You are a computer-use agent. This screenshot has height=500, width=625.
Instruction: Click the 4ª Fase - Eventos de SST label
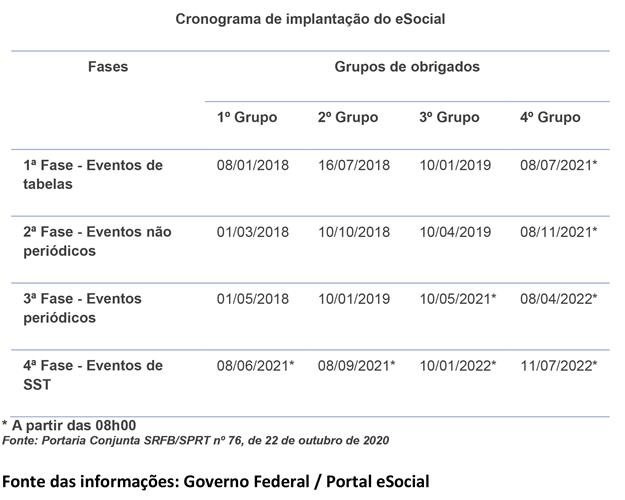coord(93,375)
